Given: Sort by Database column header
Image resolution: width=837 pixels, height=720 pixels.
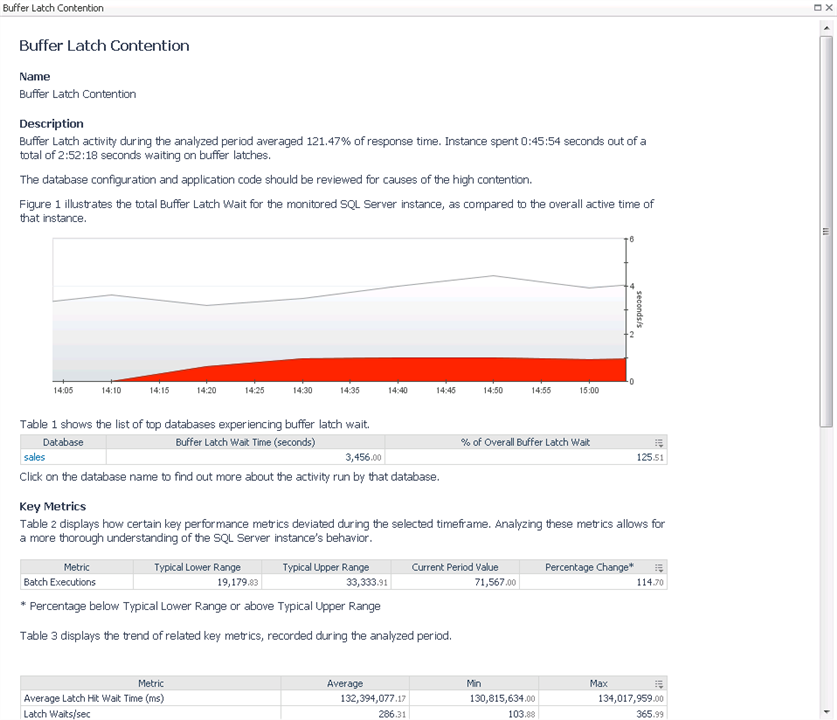Looking at the screenshot, I should coord(63,442).
